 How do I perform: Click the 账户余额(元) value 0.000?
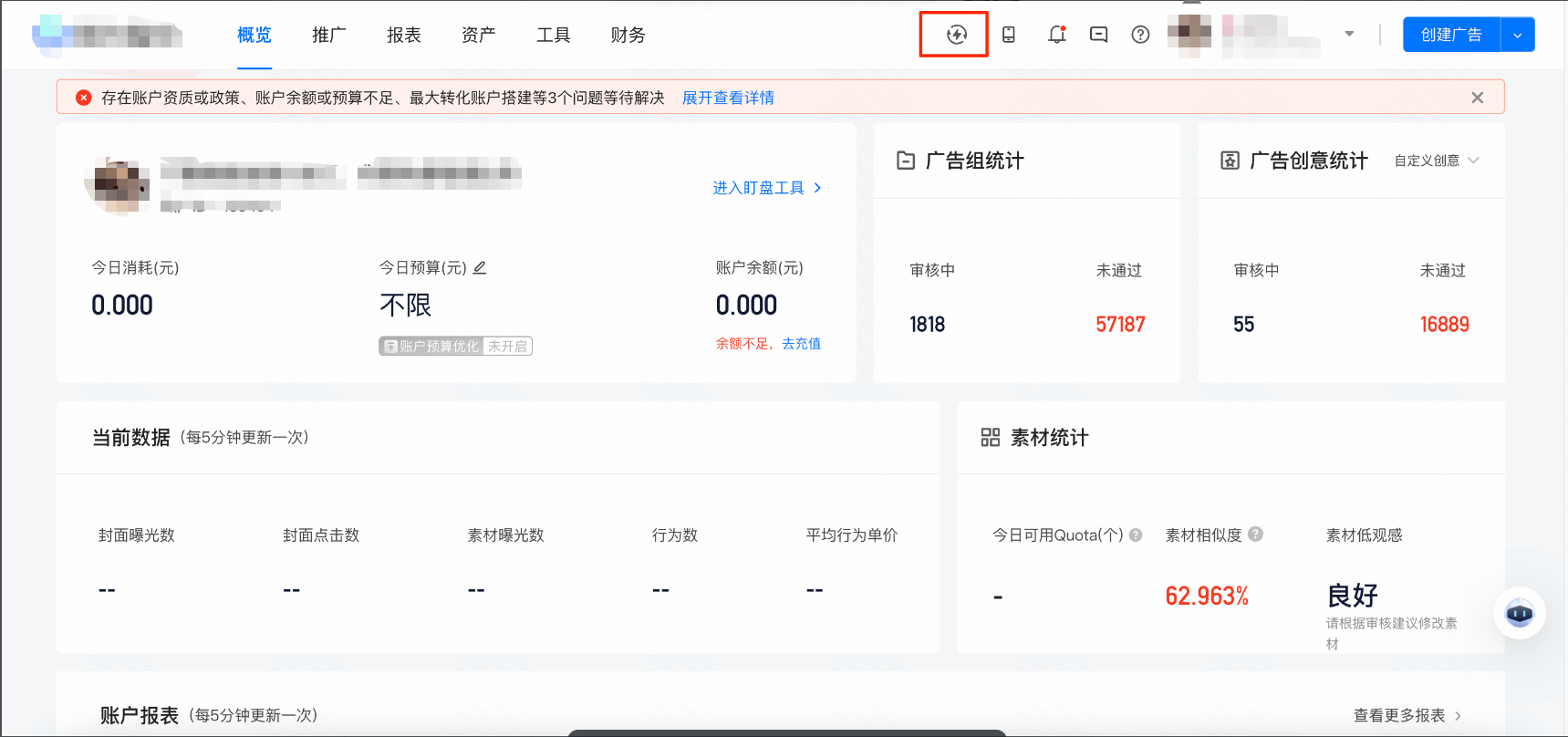point(746,306)
